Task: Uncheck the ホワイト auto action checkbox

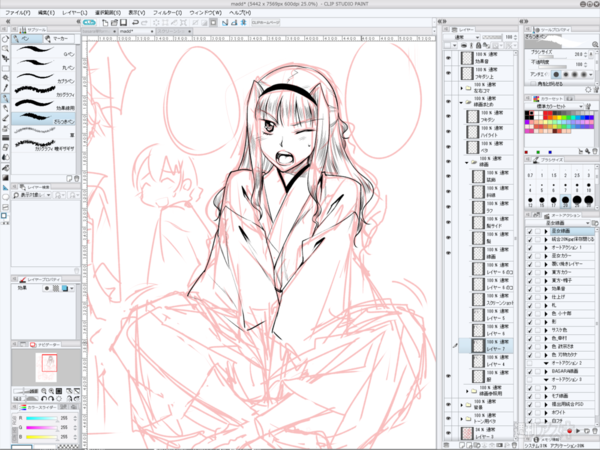Action: point(530,412)
